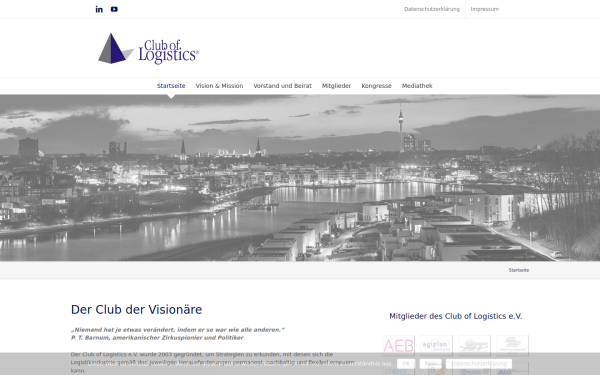Click the Club of Logistics logo
The image size is (600, 375).
(x=148, y=49)
